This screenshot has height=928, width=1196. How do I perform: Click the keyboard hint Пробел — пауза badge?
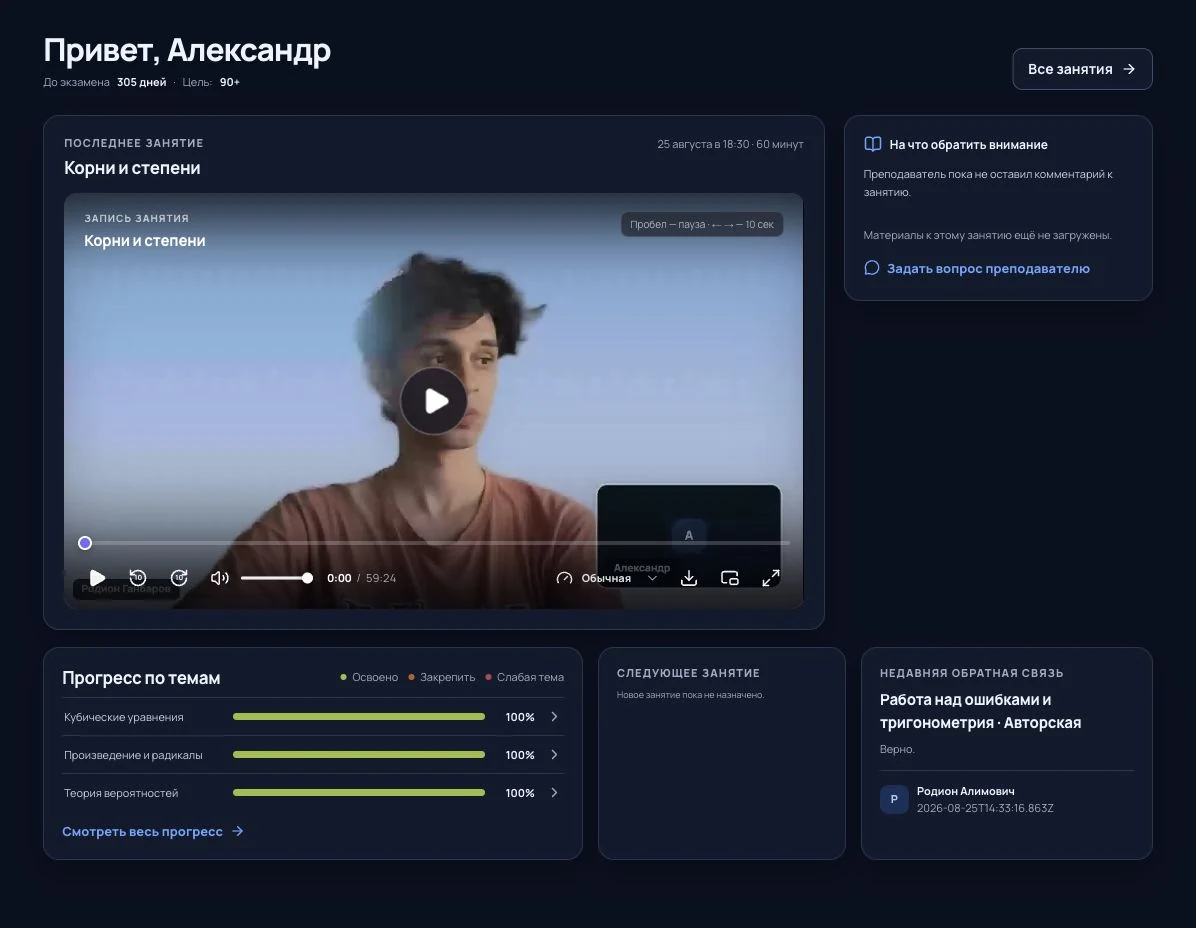pyautogui.click(x=702, y=224)
